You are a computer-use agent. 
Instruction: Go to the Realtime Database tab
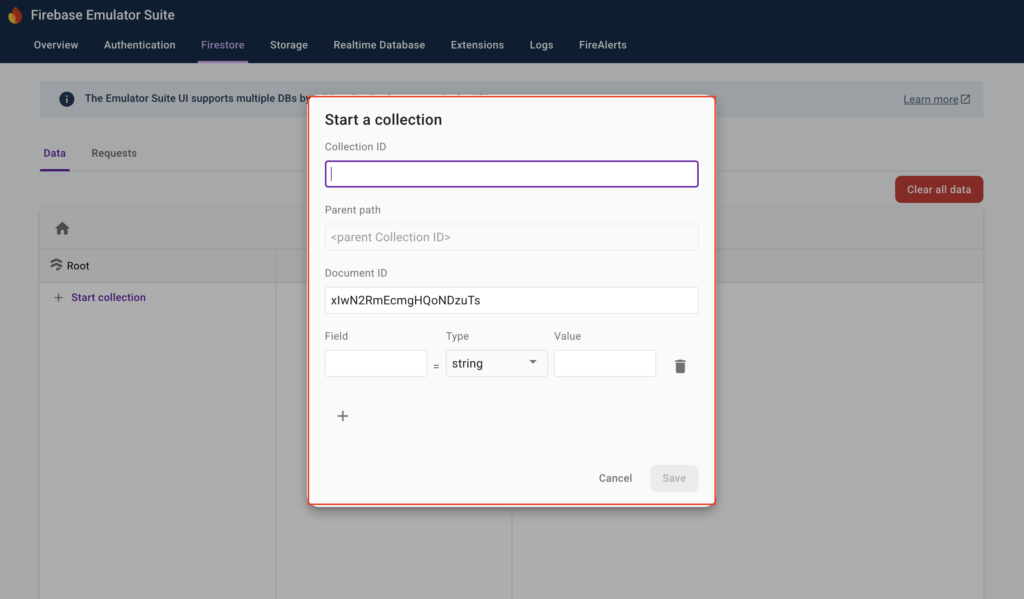click(x=379, y=45)
